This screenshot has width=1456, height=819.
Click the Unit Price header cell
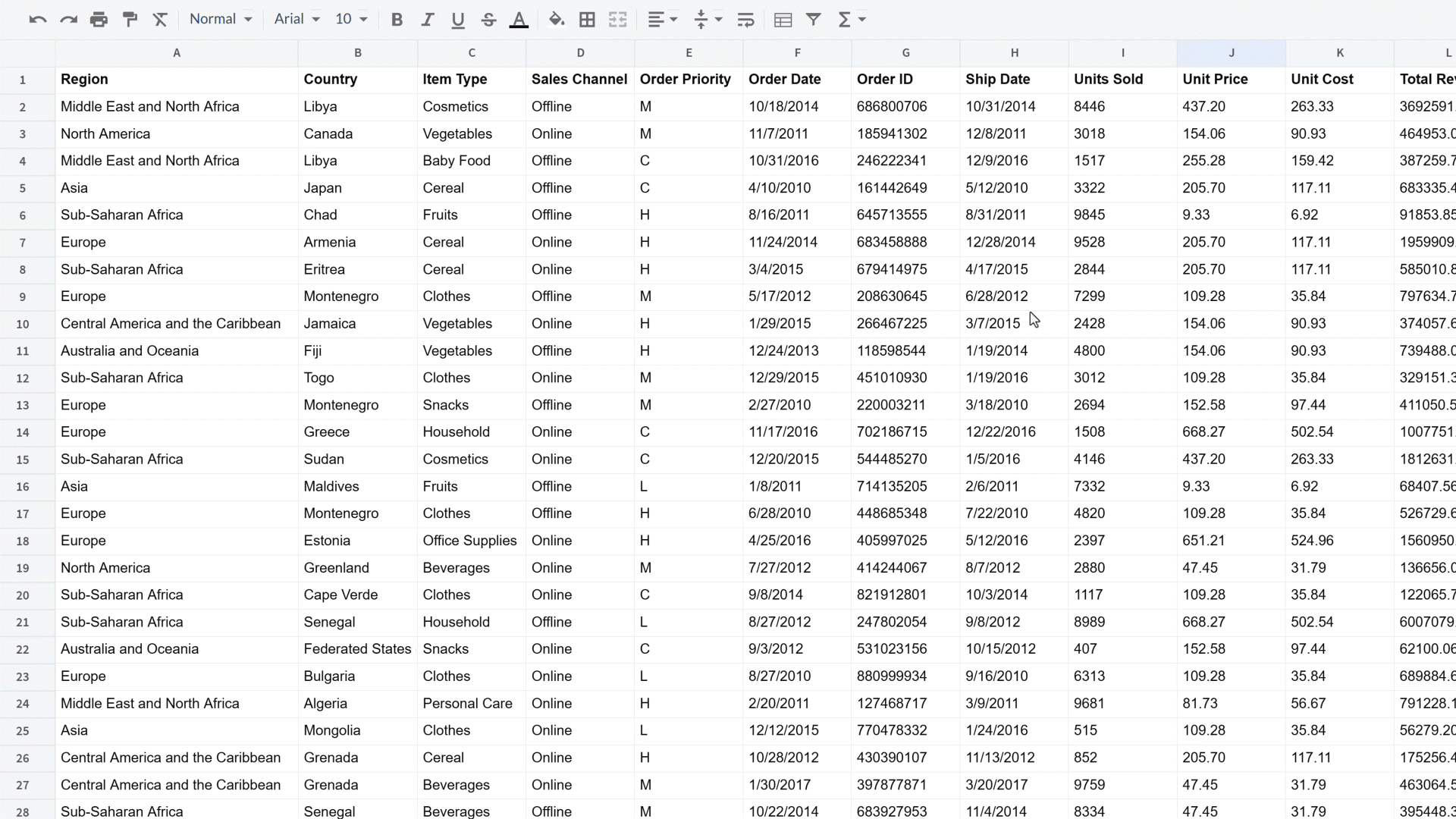[1232, 80]
